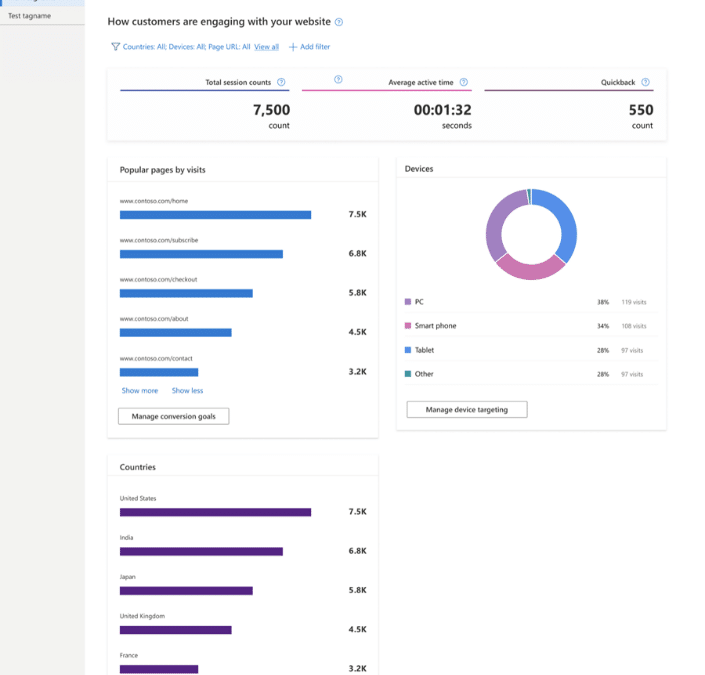Click the 'Tablet' device label
705x675 pixels.
click(424, 350)
